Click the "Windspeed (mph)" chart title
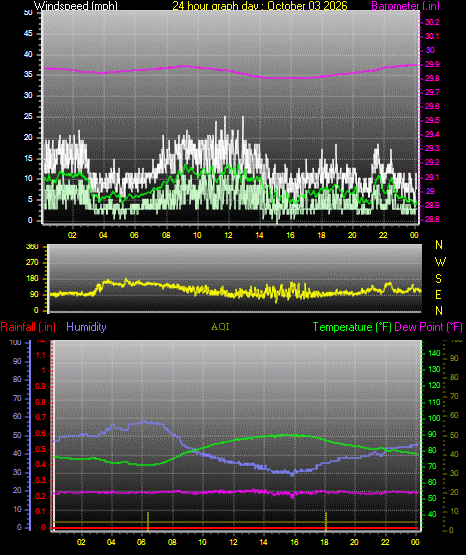The image size is (466, 555). pos(76,5)
